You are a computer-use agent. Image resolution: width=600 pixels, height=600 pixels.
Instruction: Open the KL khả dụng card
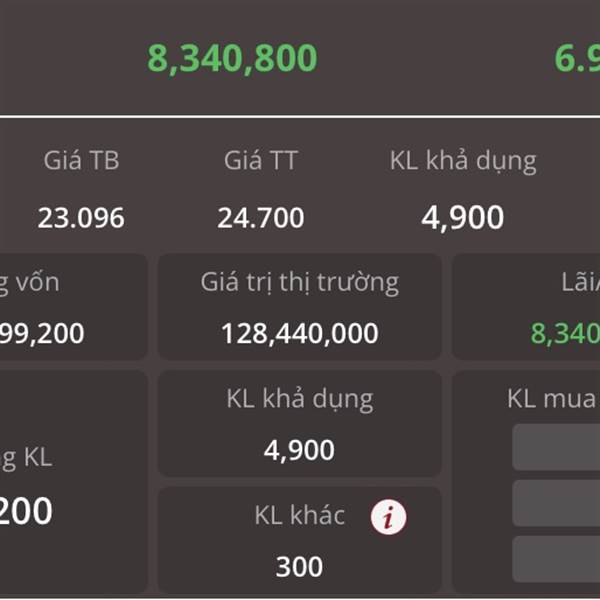point(300,424)
